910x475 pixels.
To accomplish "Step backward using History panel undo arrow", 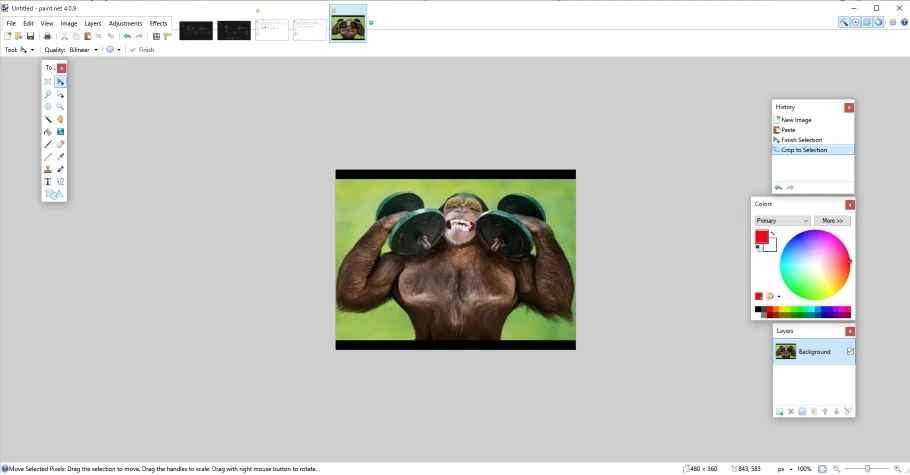I will (x=778, y=188).
